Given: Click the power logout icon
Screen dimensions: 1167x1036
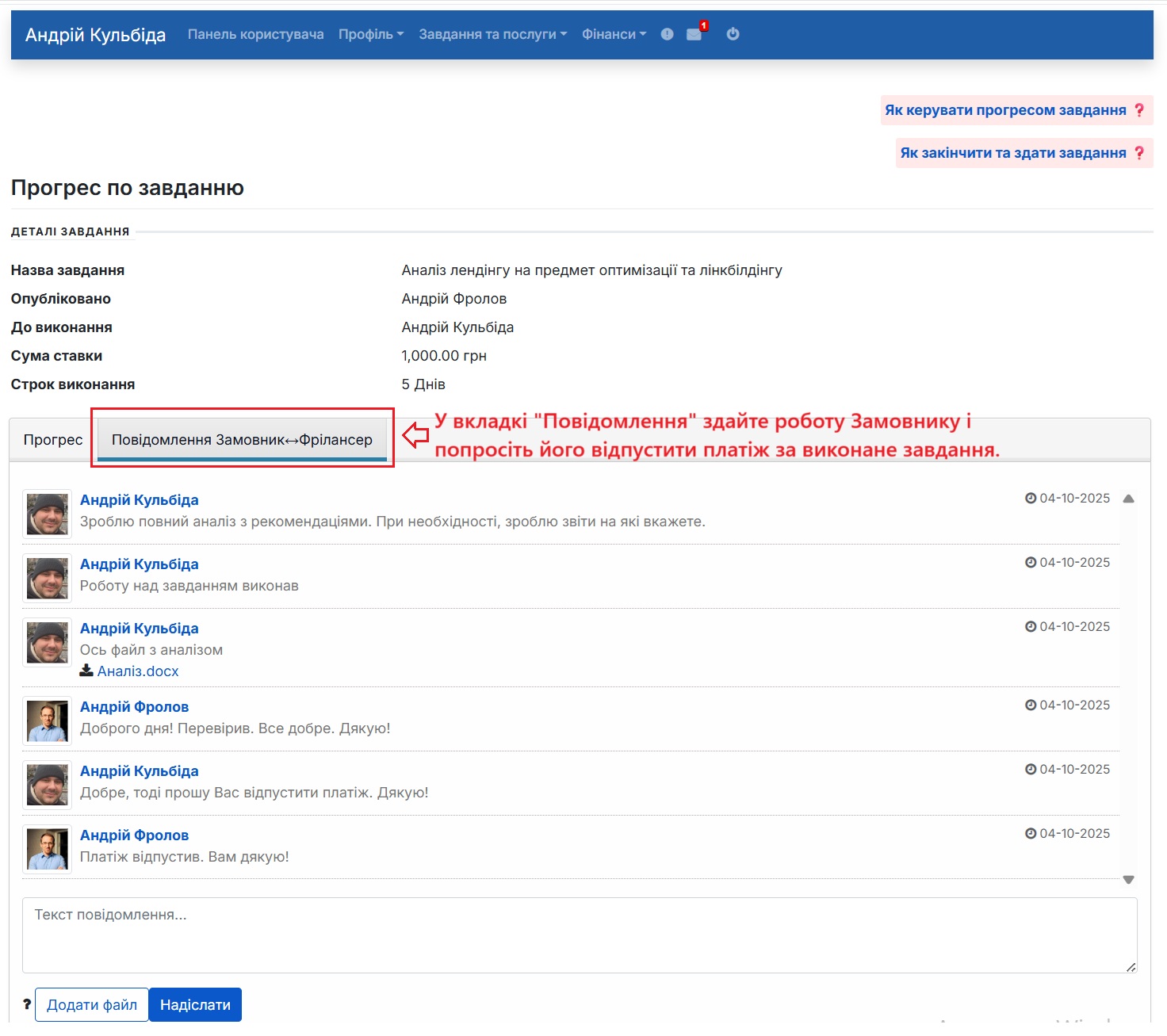Looking at the screenshot, I should [733, 34].
